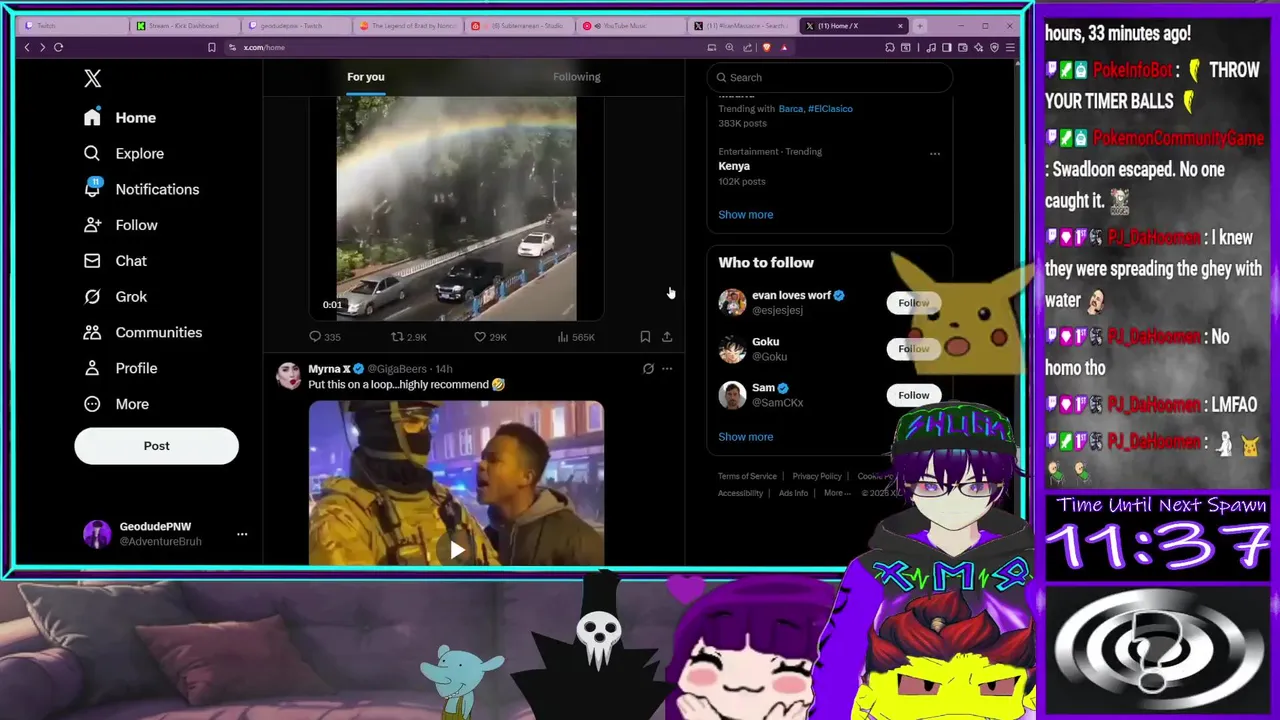Switch to the geodudepnw Twitch tab
Image resolution: width=1280 pixels, height=720 pixels.
click(297, 26)
